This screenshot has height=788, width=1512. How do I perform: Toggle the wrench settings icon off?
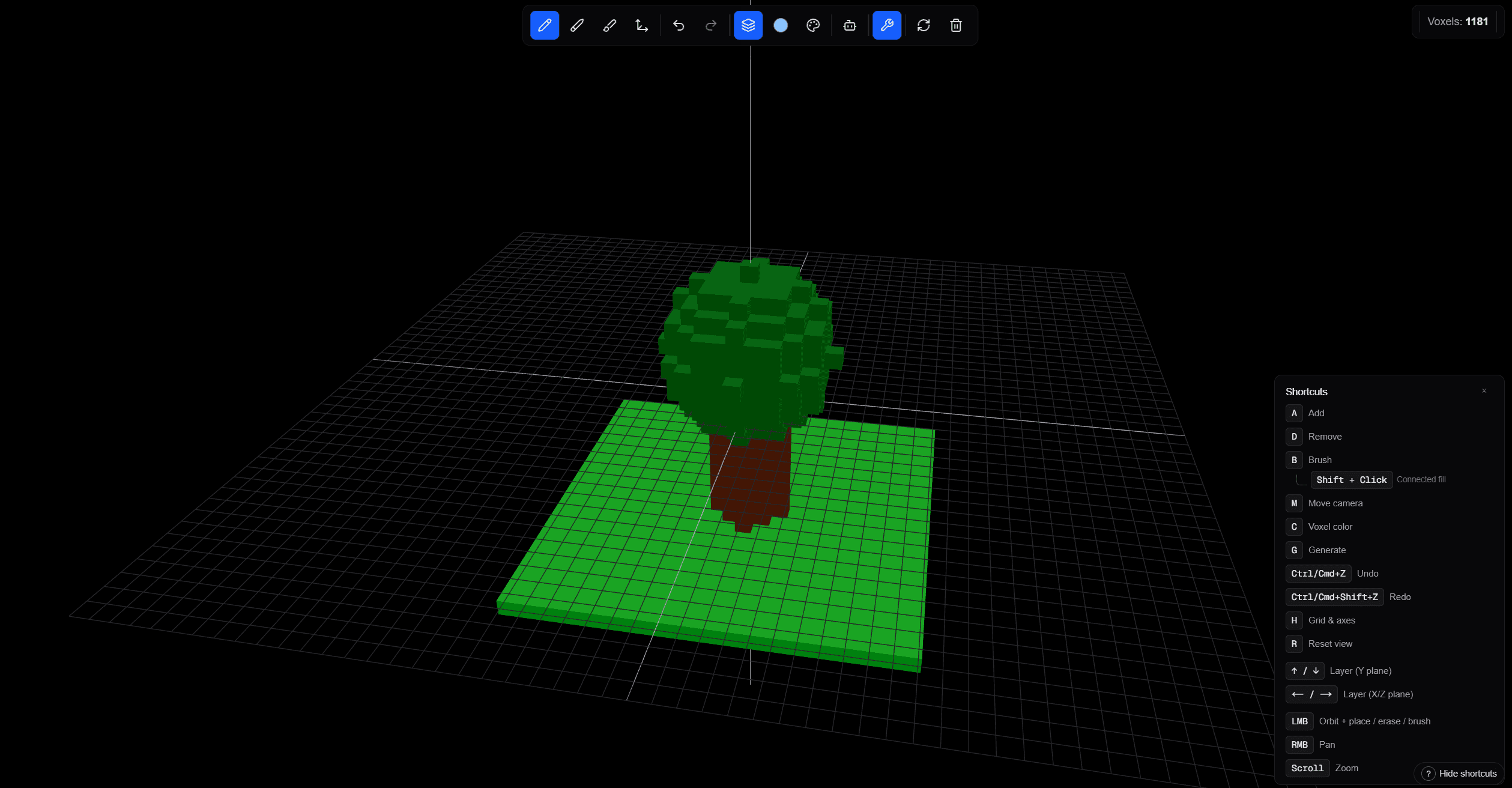coord(886,25)
